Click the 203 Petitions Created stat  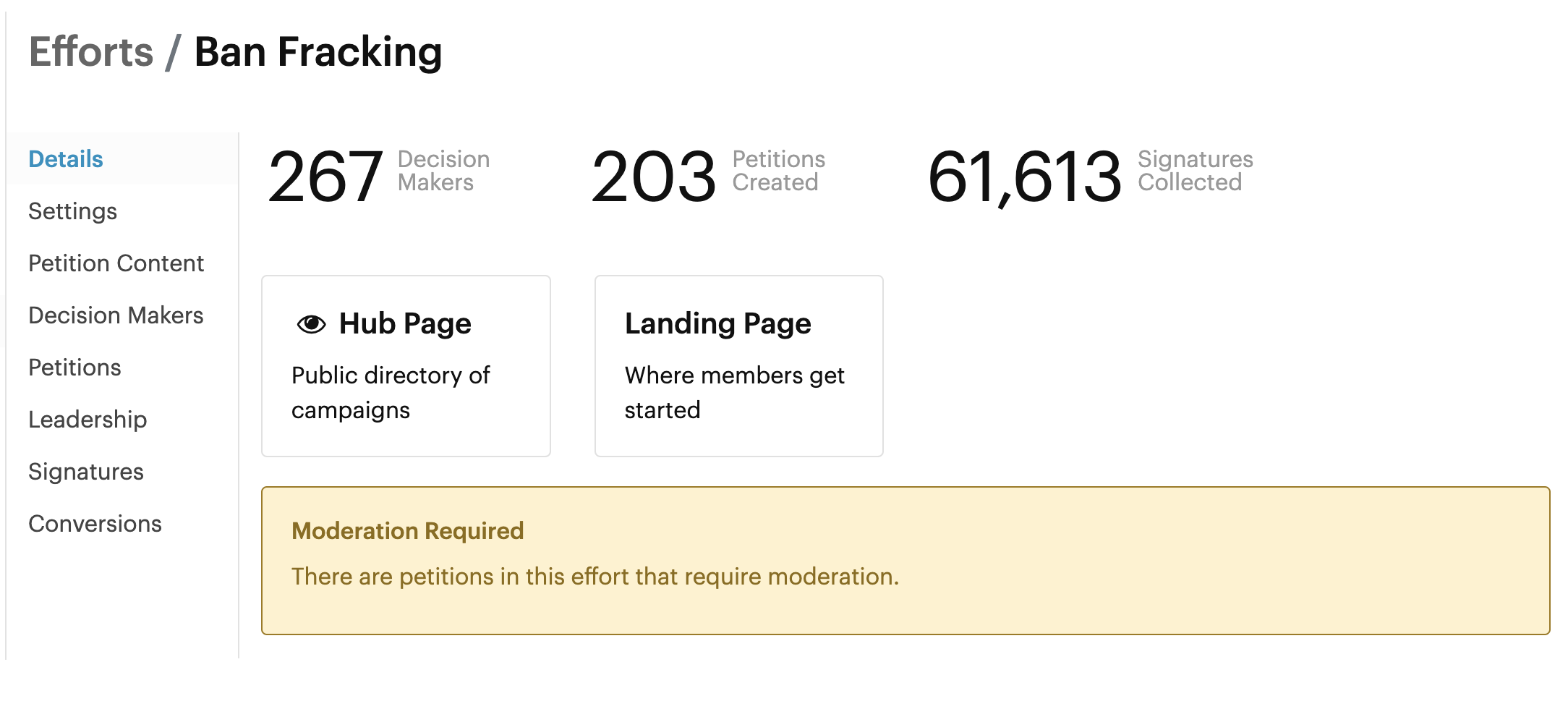point(708,175)
